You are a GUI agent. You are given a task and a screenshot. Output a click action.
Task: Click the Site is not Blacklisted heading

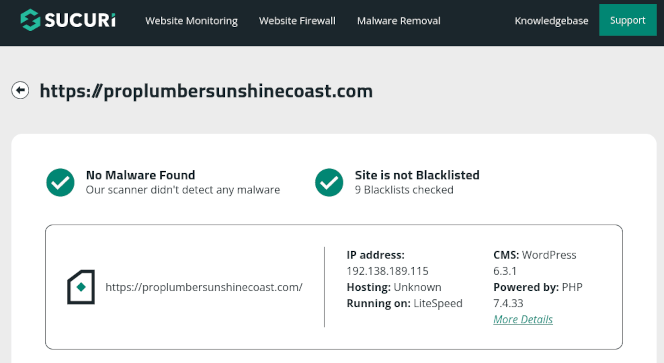(417, 175)
